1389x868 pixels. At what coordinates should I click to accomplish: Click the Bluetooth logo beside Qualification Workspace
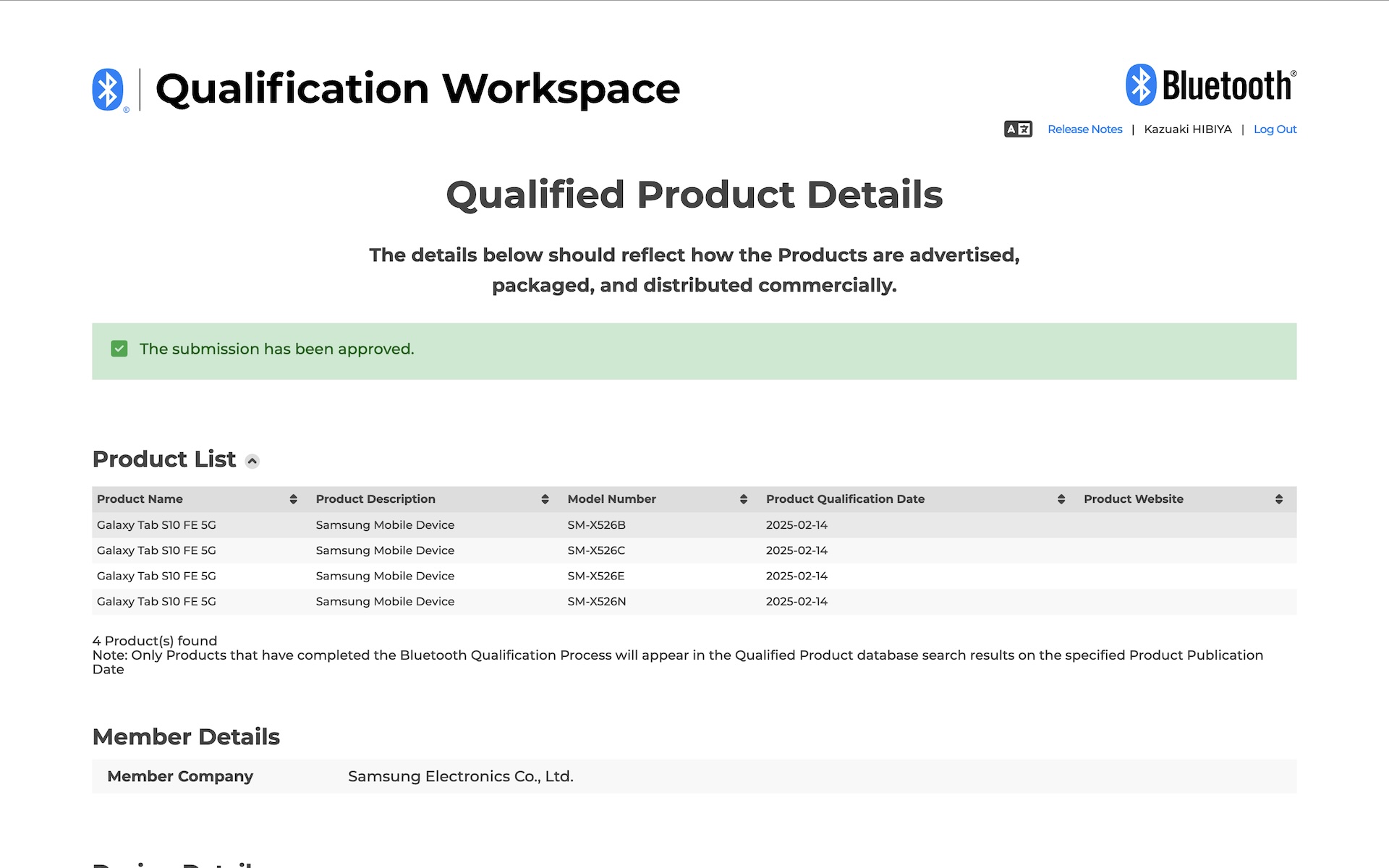click(x=109, y=90)
